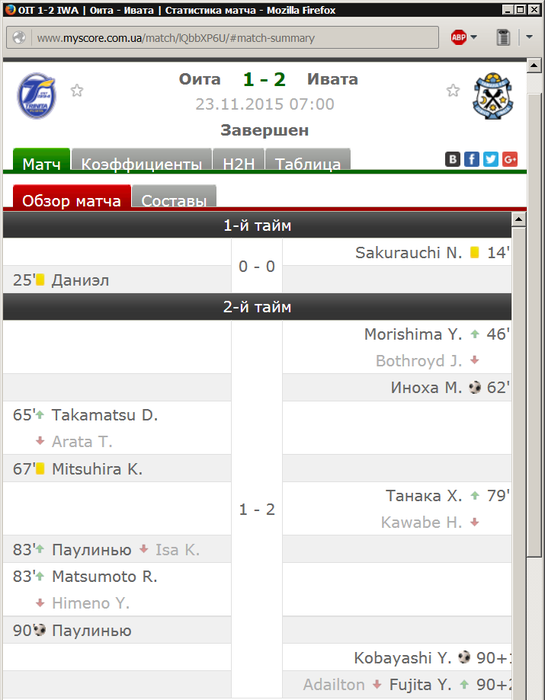The width and height of the screenshot is (545, 700).
Task: Click the Google Plus share icon
Action: point(510,159)
